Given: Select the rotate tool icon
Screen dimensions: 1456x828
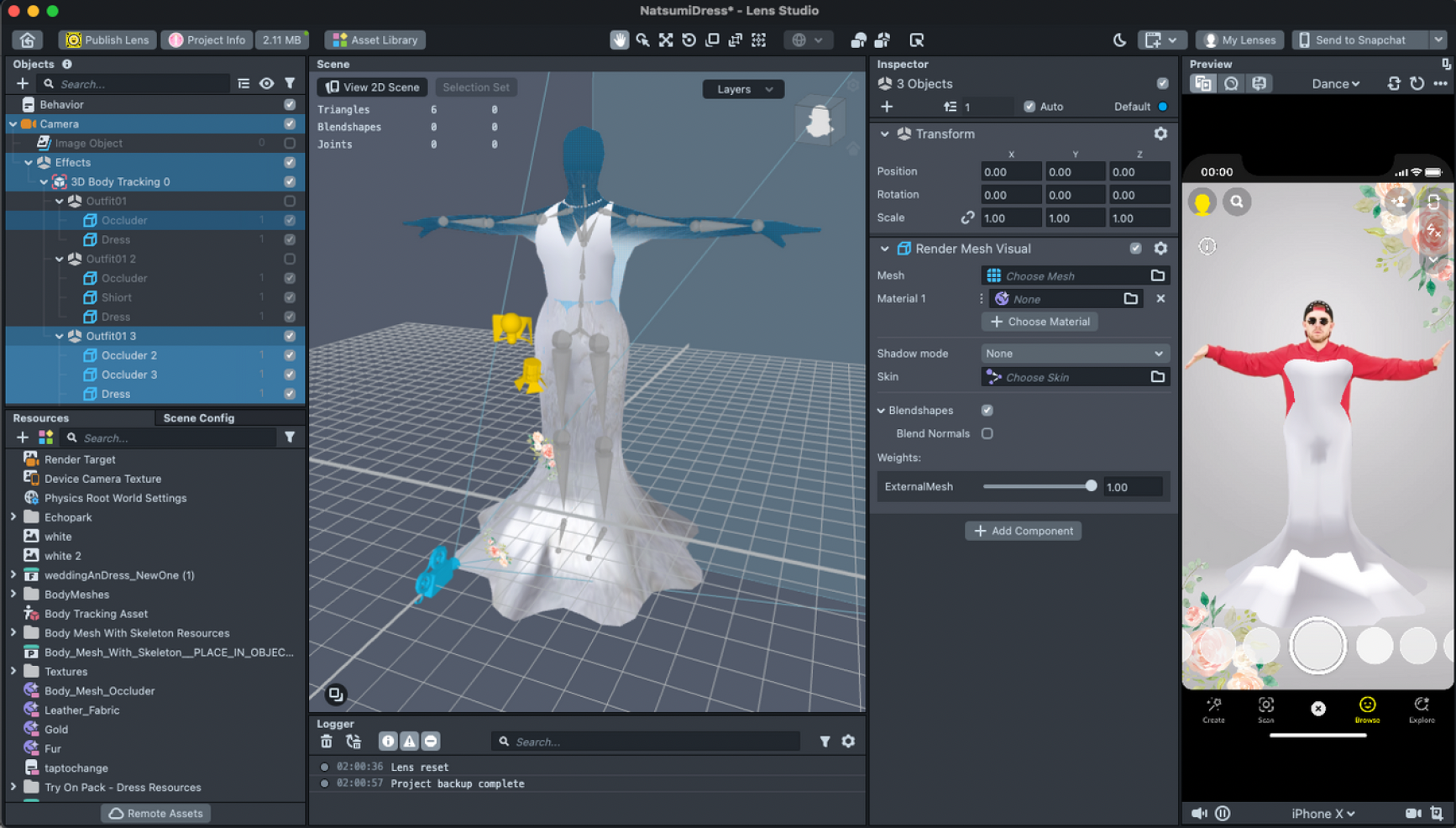Looking at the screenshot, I should point(689,39).
